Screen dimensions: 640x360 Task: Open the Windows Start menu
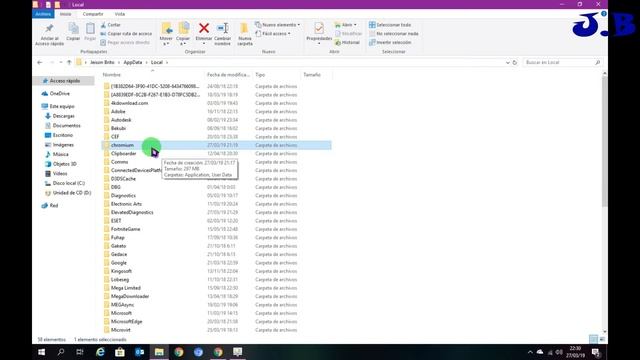41,352
